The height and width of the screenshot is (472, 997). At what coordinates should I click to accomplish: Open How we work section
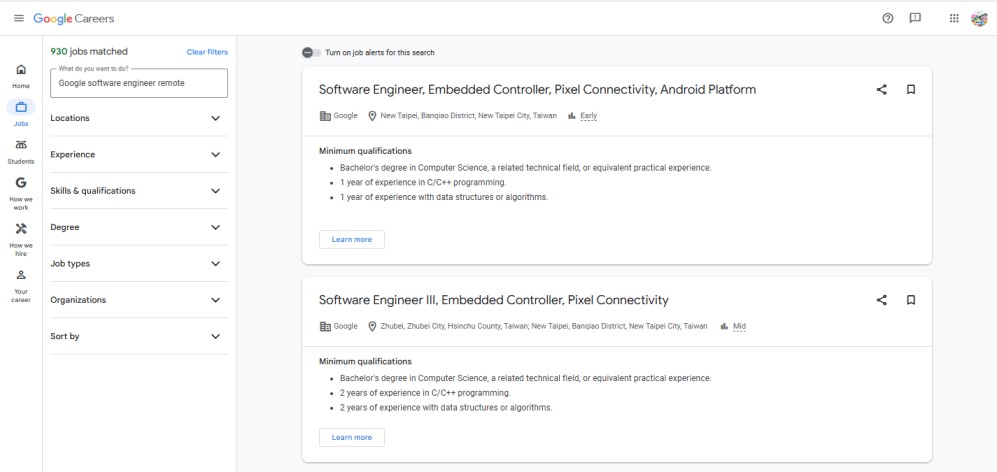pos(21,193)
